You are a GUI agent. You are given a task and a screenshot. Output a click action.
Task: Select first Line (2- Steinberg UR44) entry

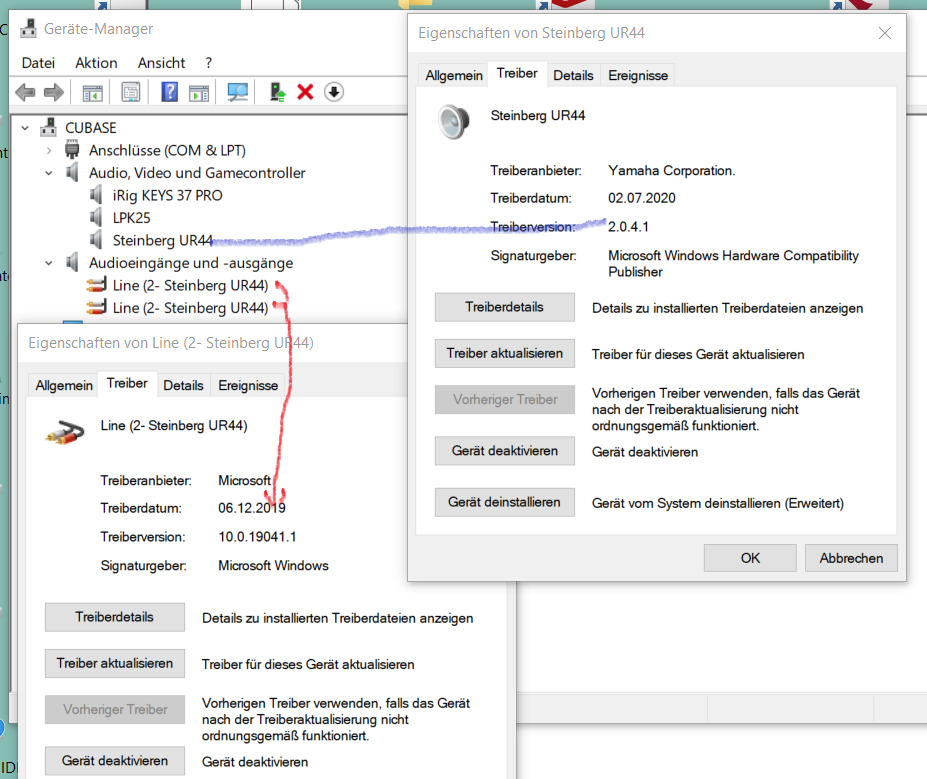[190, 285]
